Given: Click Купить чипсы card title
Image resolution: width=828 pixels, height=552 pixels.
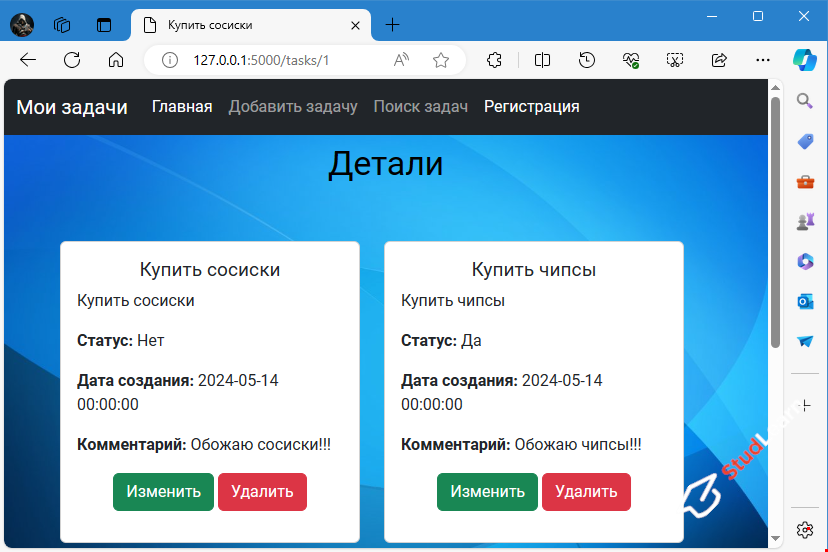Looking at the screenshot, I should (x=534, y=269).
